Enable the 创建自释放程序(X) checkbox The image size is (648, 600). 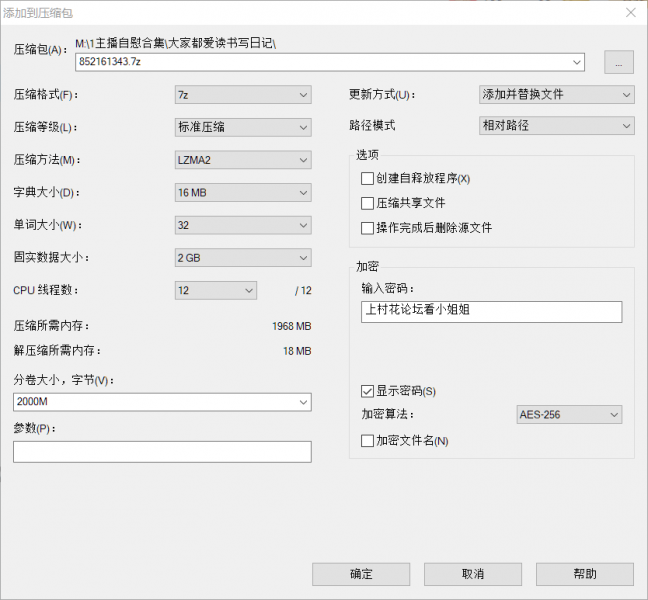coord(367,179)
